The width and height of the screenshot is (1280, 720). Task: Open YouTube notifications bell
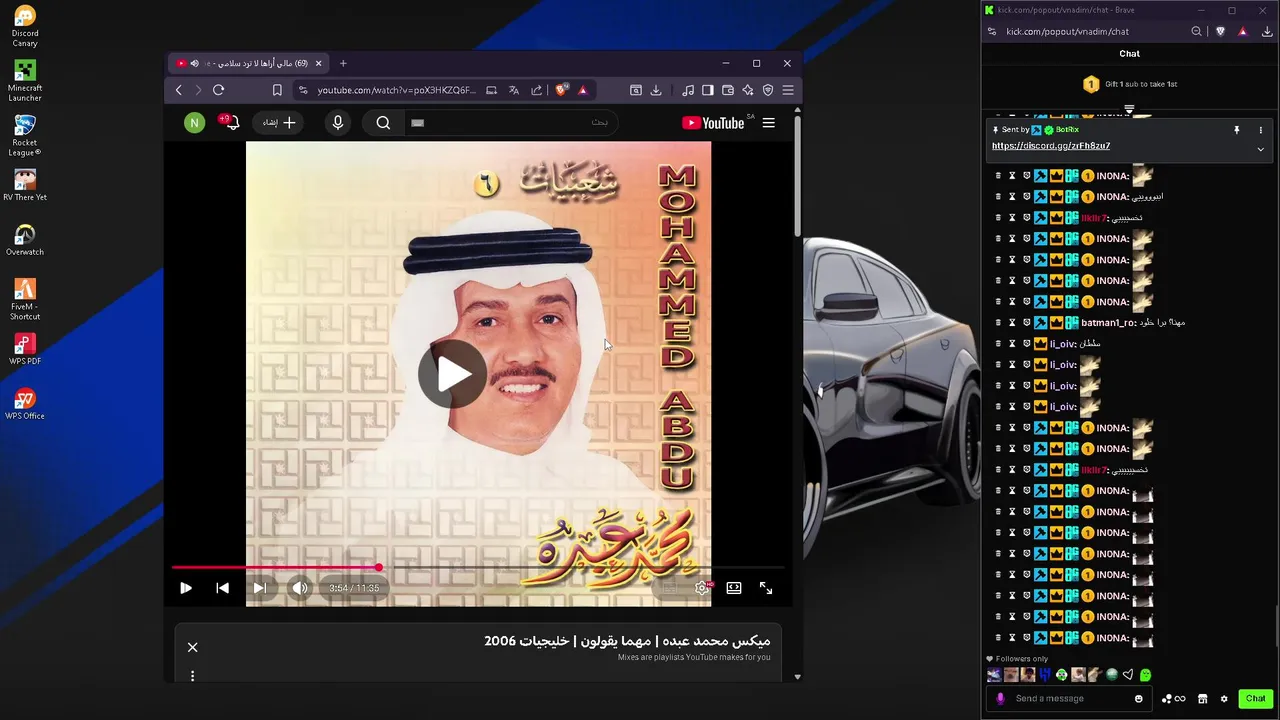231,122
